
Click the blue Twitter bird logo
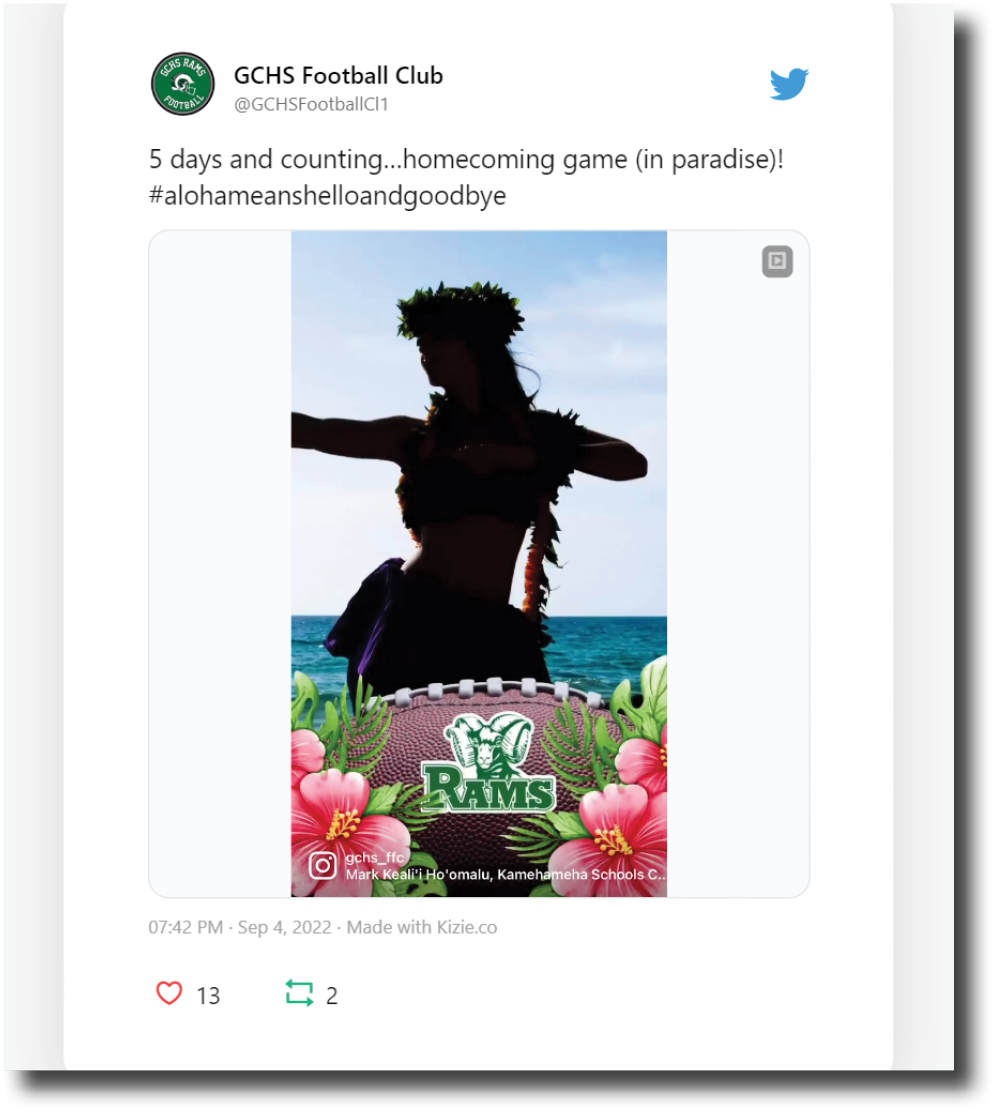tap(788, 85)
